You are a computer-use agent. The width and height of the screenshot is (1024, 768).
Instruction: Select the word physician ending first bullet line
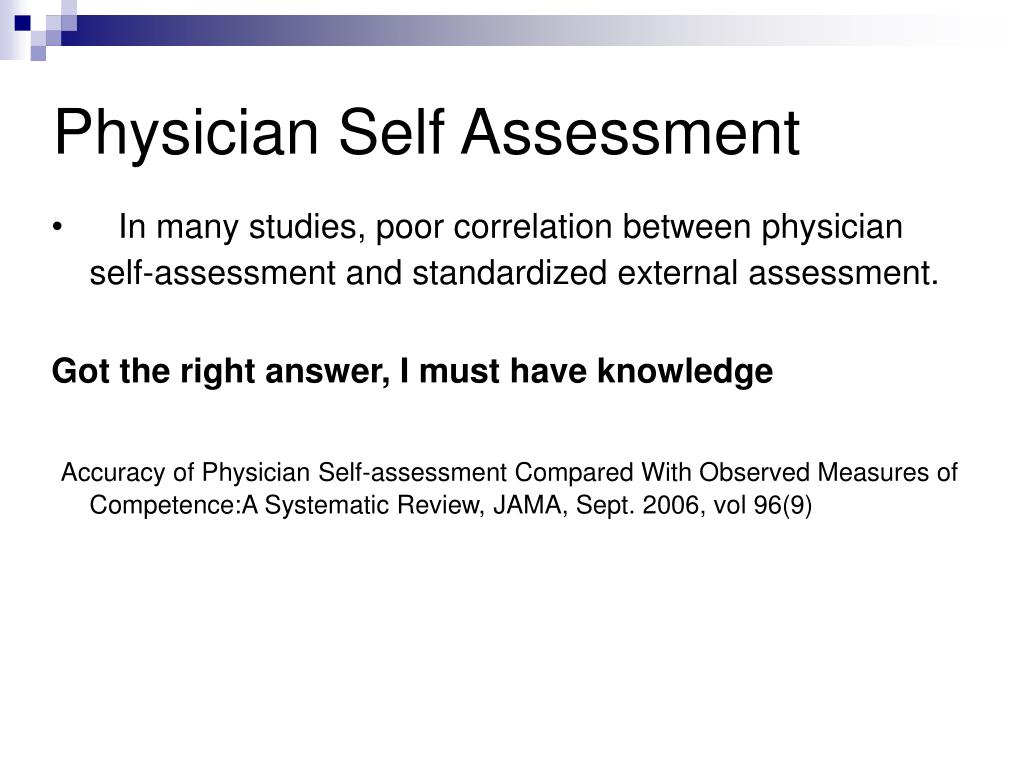pos(831,227)
